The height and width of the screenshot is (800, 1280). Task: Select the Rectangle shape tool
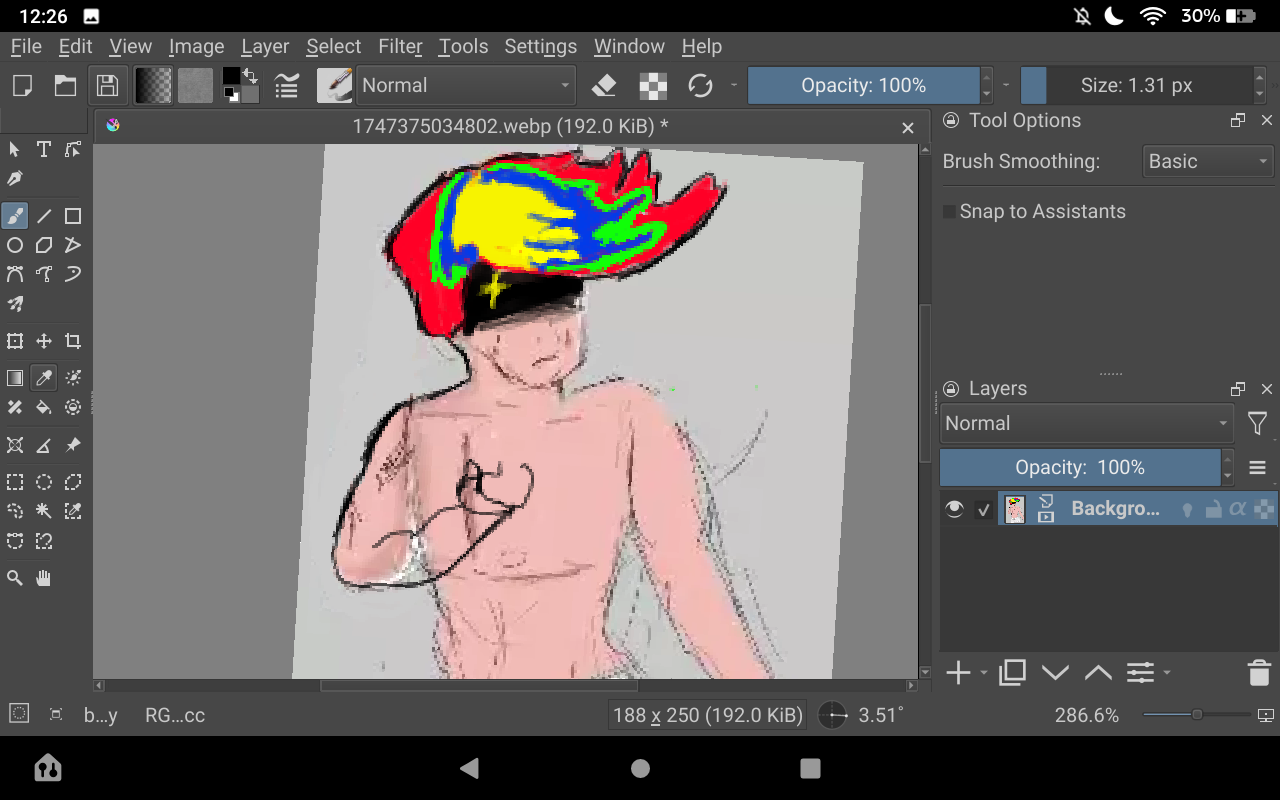coord(73,216)
